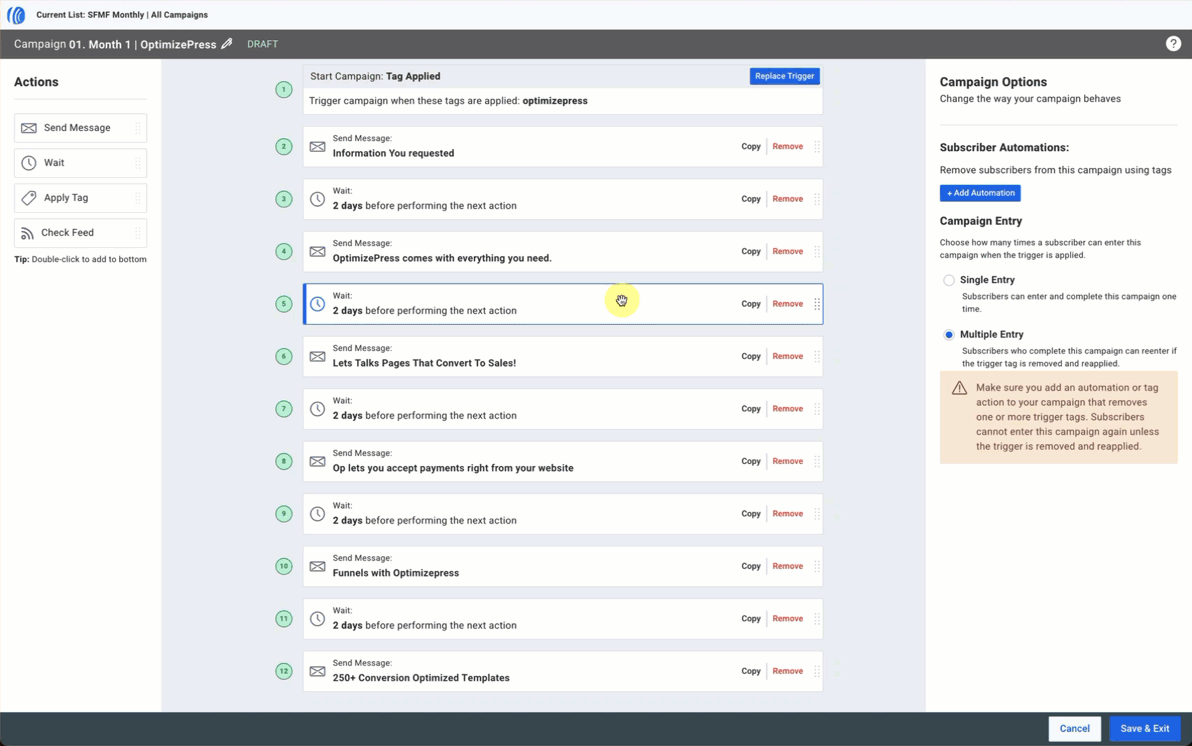This screenshot has height=746, width=1192.
Task: Copy the Lets Talks Pages message
Action: pos(750,356)
